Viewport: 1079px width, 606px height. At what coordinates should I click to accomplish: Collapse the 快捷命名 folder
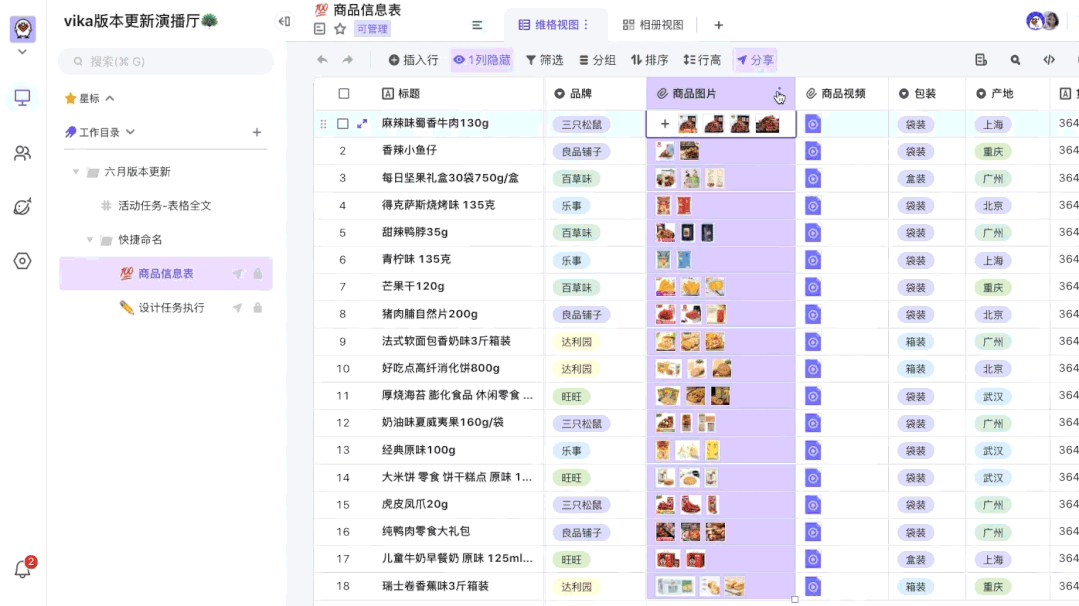coord(89,239)
